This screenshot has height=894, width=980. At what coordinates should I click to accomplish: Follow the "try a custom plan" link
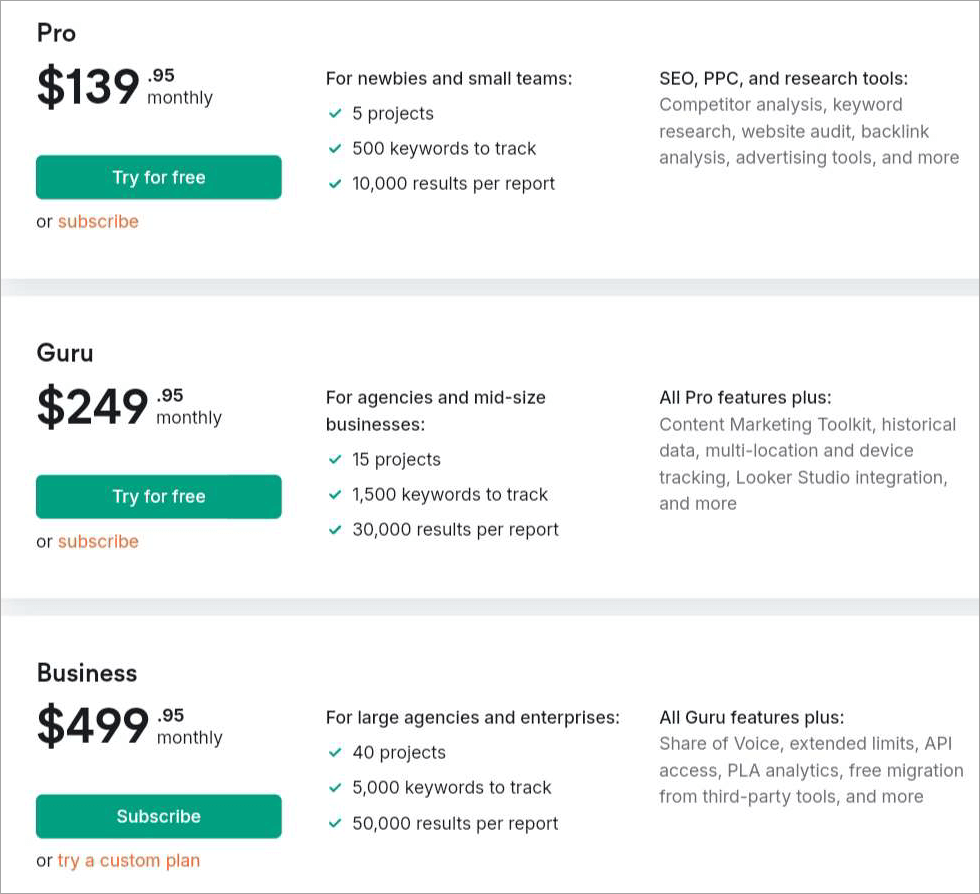click(128, 860)
